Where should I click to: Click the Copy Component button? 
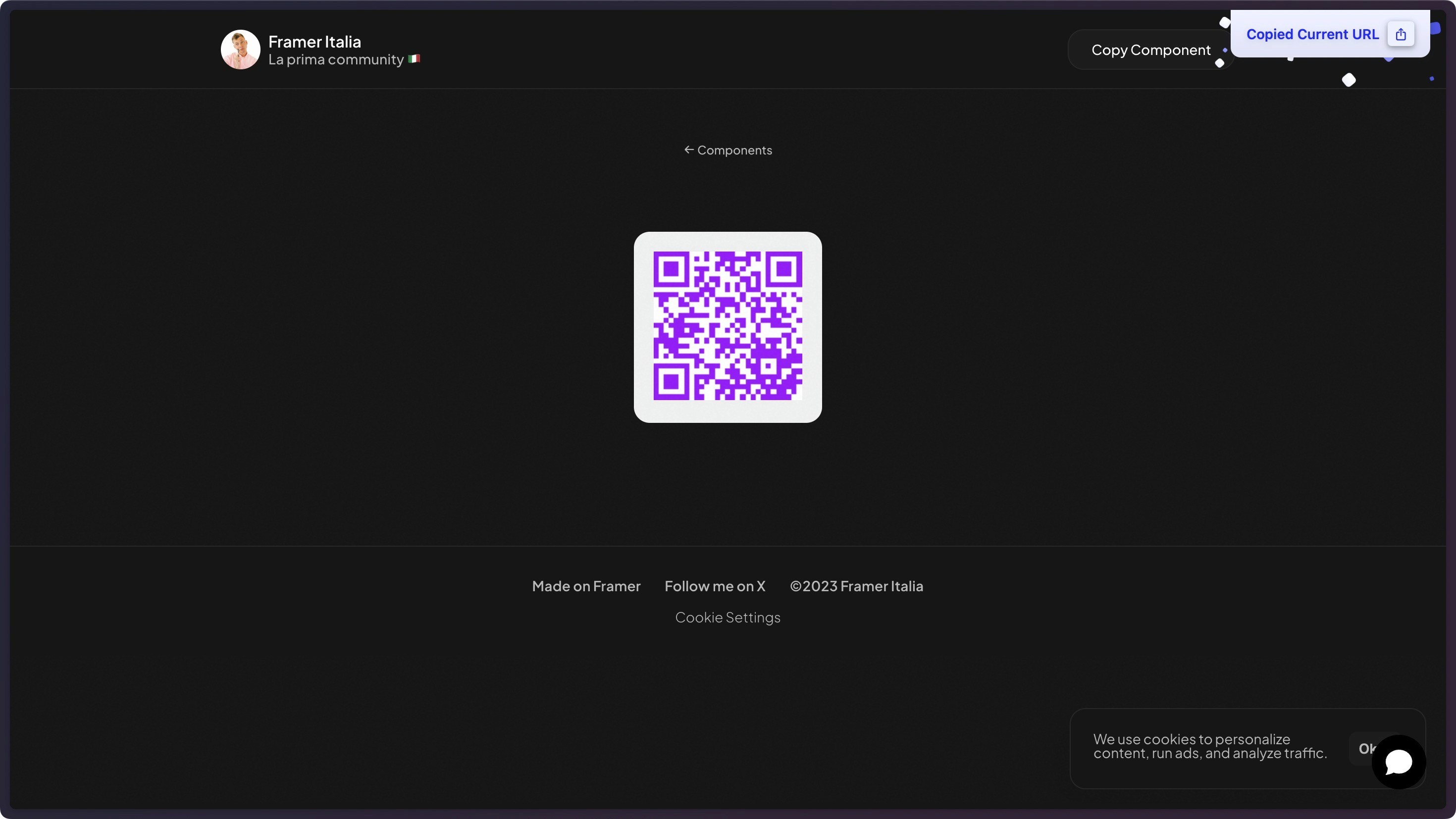pyautogui.click(x=1150, y=50)
